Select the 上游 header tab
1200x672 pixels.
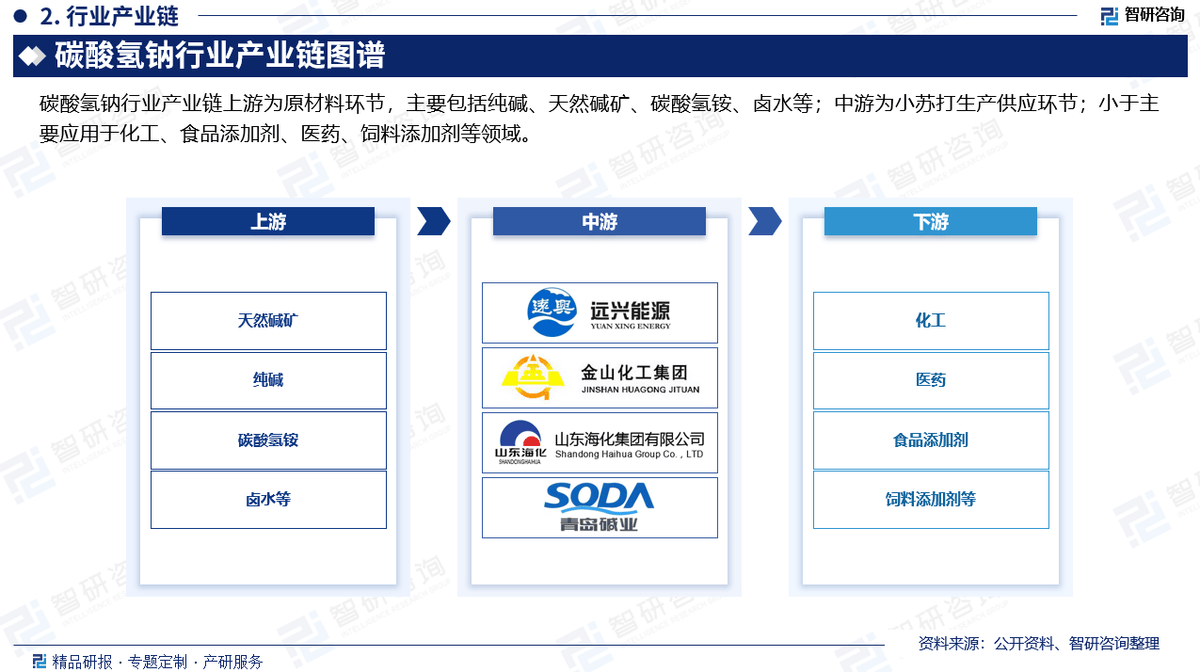[268, 222]
